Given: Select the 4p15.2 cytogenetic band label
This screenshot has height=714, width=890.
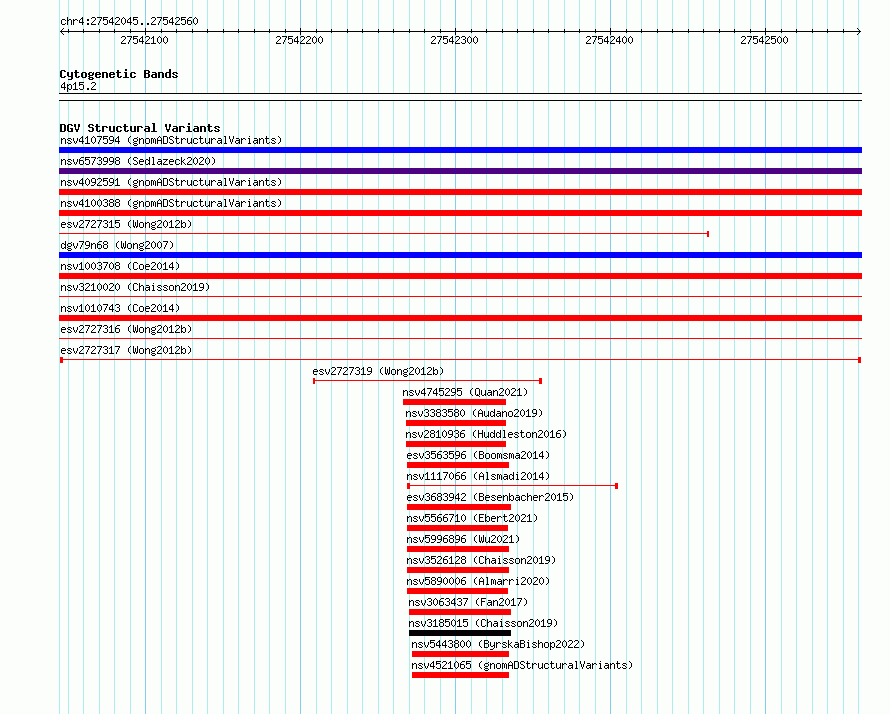Looking at the screenshot, I should point(78,86).
